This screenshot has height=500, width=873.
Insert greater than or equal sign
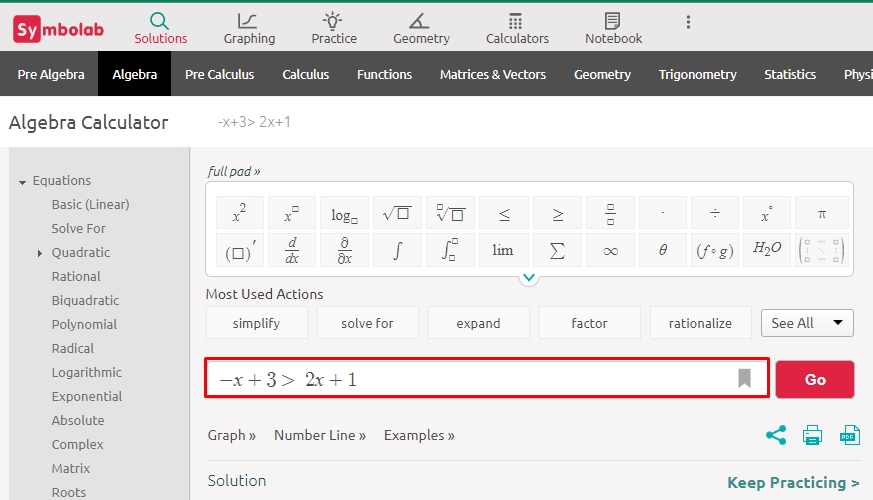point(557,213)
